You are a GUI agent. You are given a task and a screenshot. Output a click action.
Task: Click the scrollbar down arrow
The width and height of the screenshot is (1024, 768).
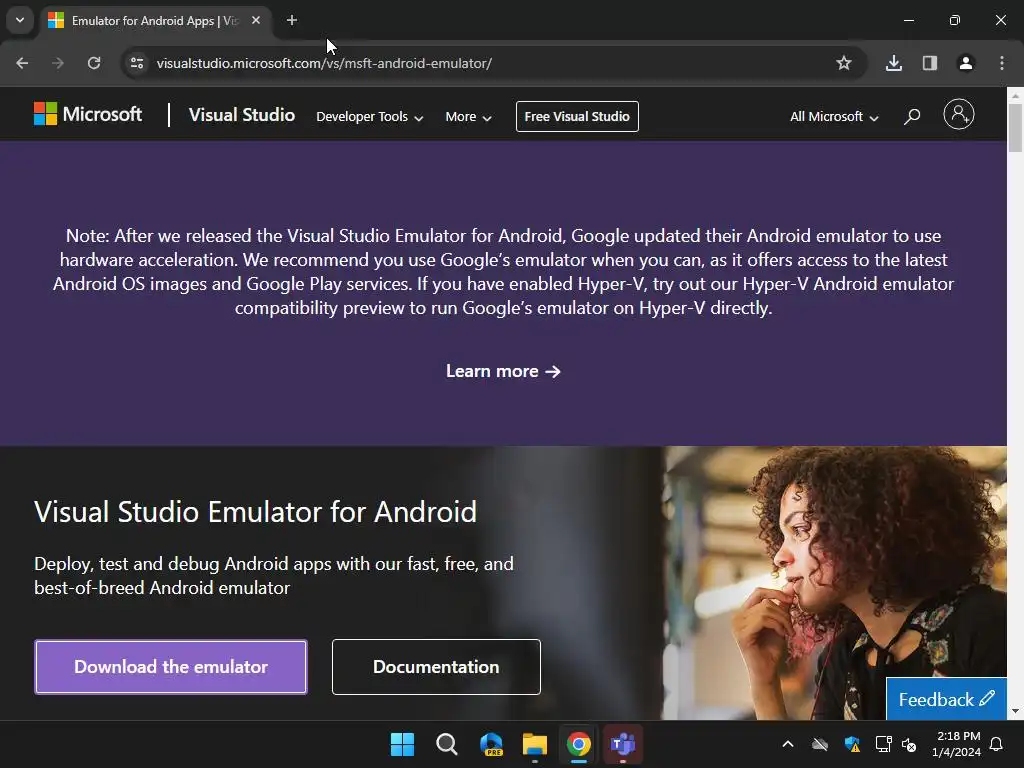pyautogui.click(x=1015, y=711)
